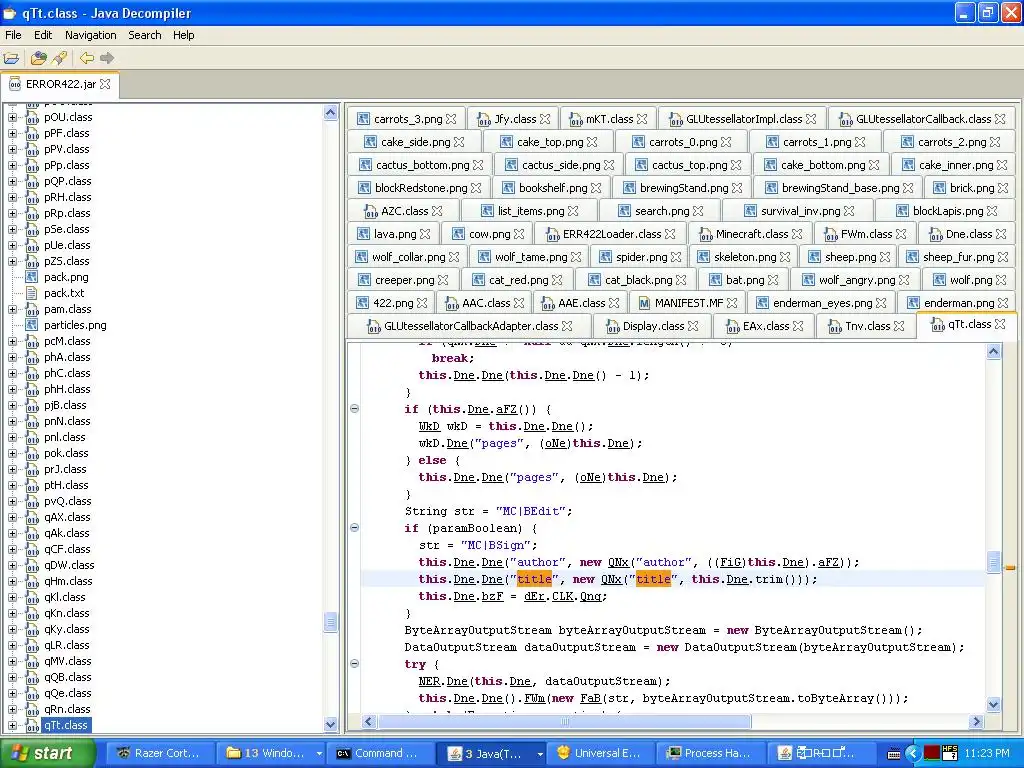Expand the pZS.class tree node
This screenshot has width=1024, height=768.
[x=12, y=261]
